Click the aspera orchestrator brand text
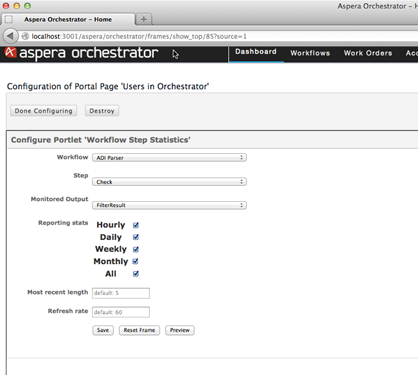Viewport: 418px width, 375px height. click(x=89, y=53)
